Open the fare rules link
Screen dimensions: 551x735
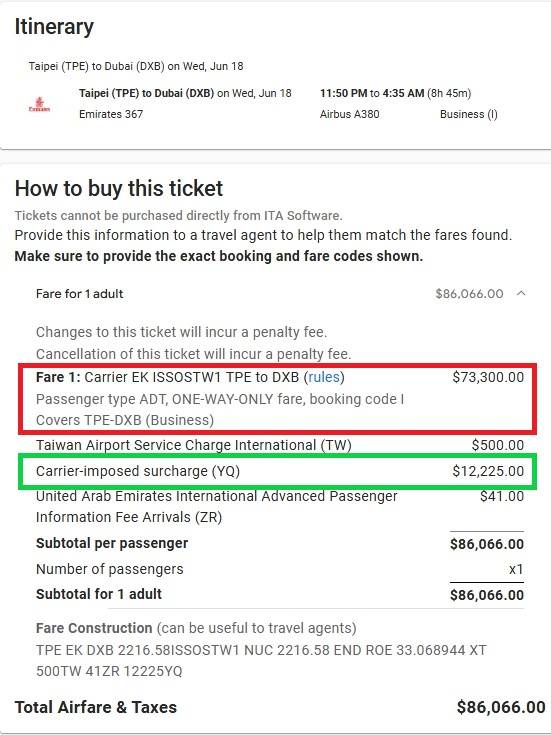coord(324,377)
